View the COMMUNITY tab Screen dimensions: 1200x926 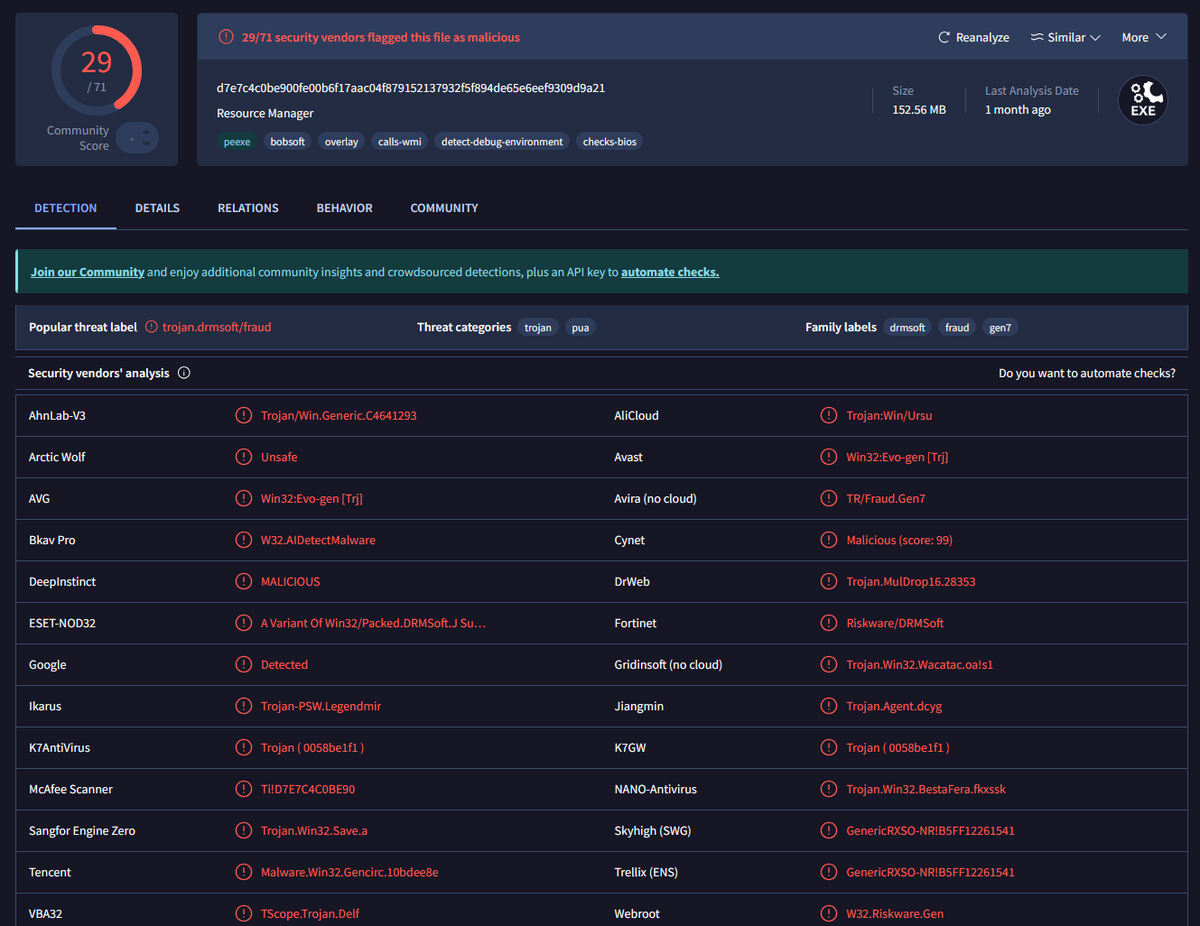[444, 208]
